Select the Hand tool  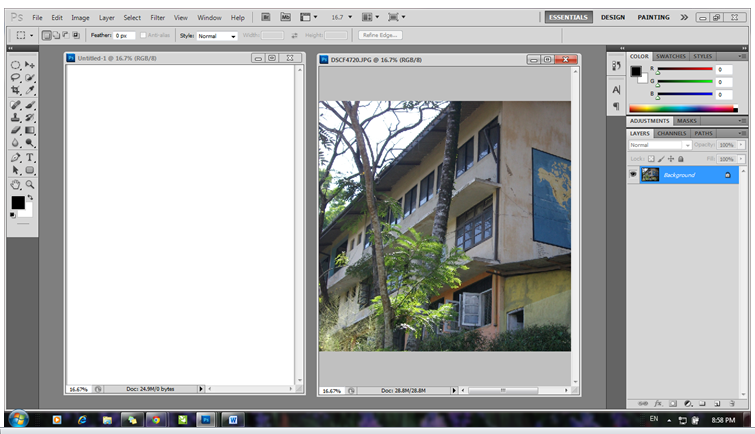[x=15, y=184]
